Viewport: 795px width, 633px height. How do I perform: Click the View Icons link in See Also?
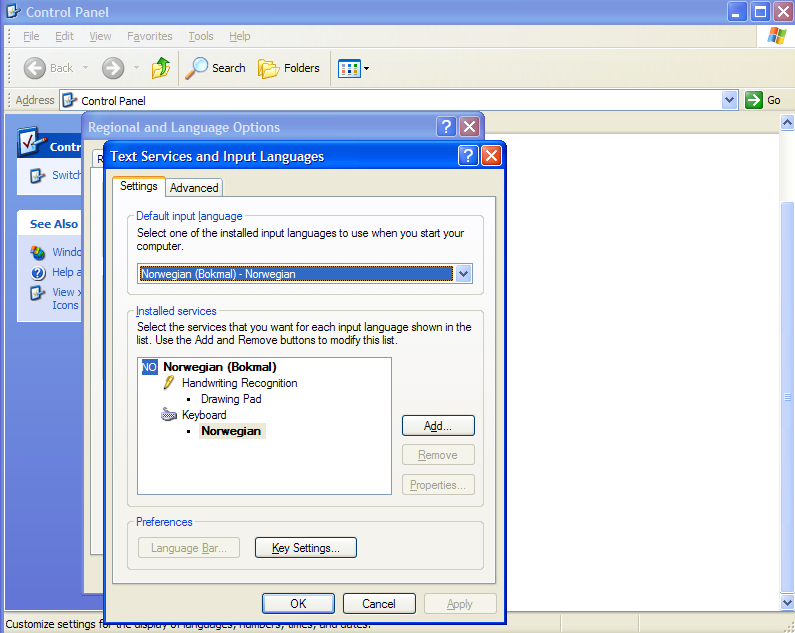tap(66, 299)
